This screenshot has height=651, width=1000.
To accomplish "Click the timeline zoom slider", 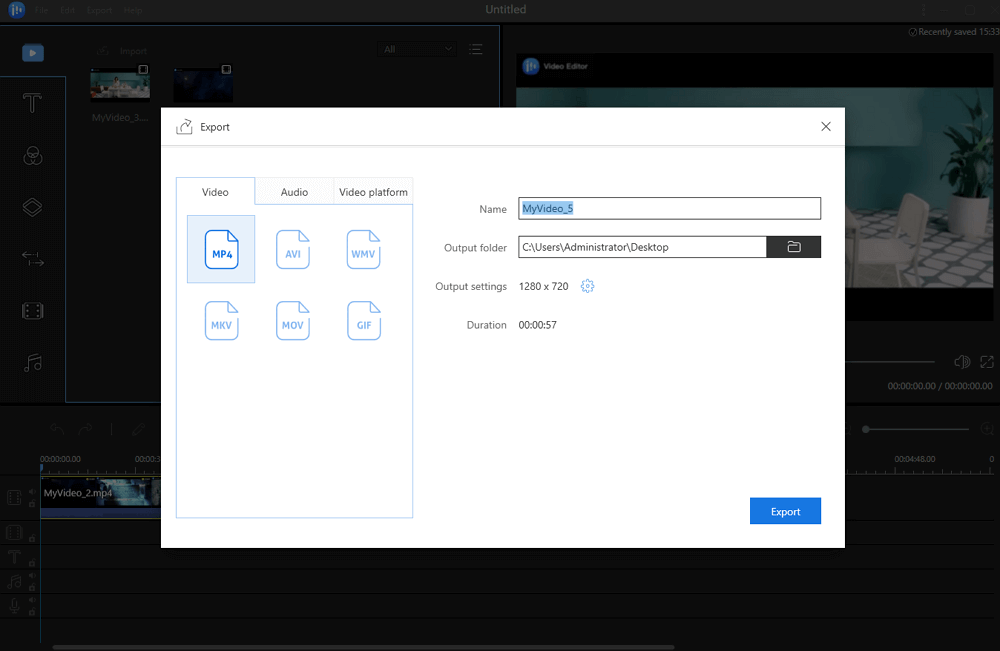I will [915, 429].
